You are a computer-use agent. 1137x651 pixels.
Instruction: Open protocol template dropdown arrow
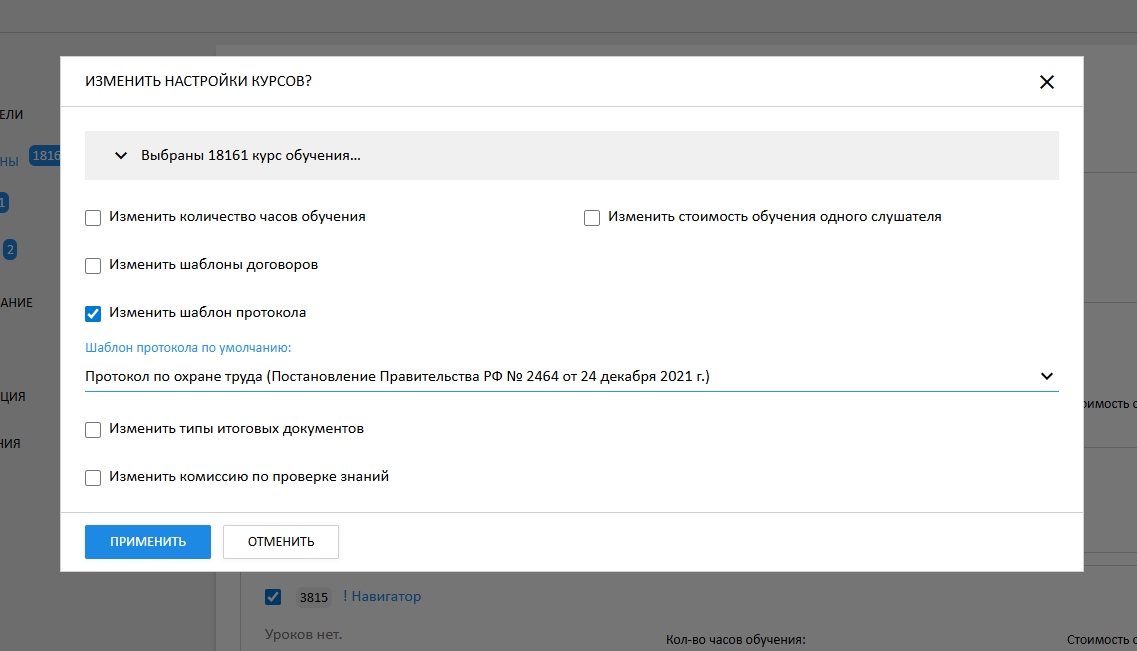1047,377
